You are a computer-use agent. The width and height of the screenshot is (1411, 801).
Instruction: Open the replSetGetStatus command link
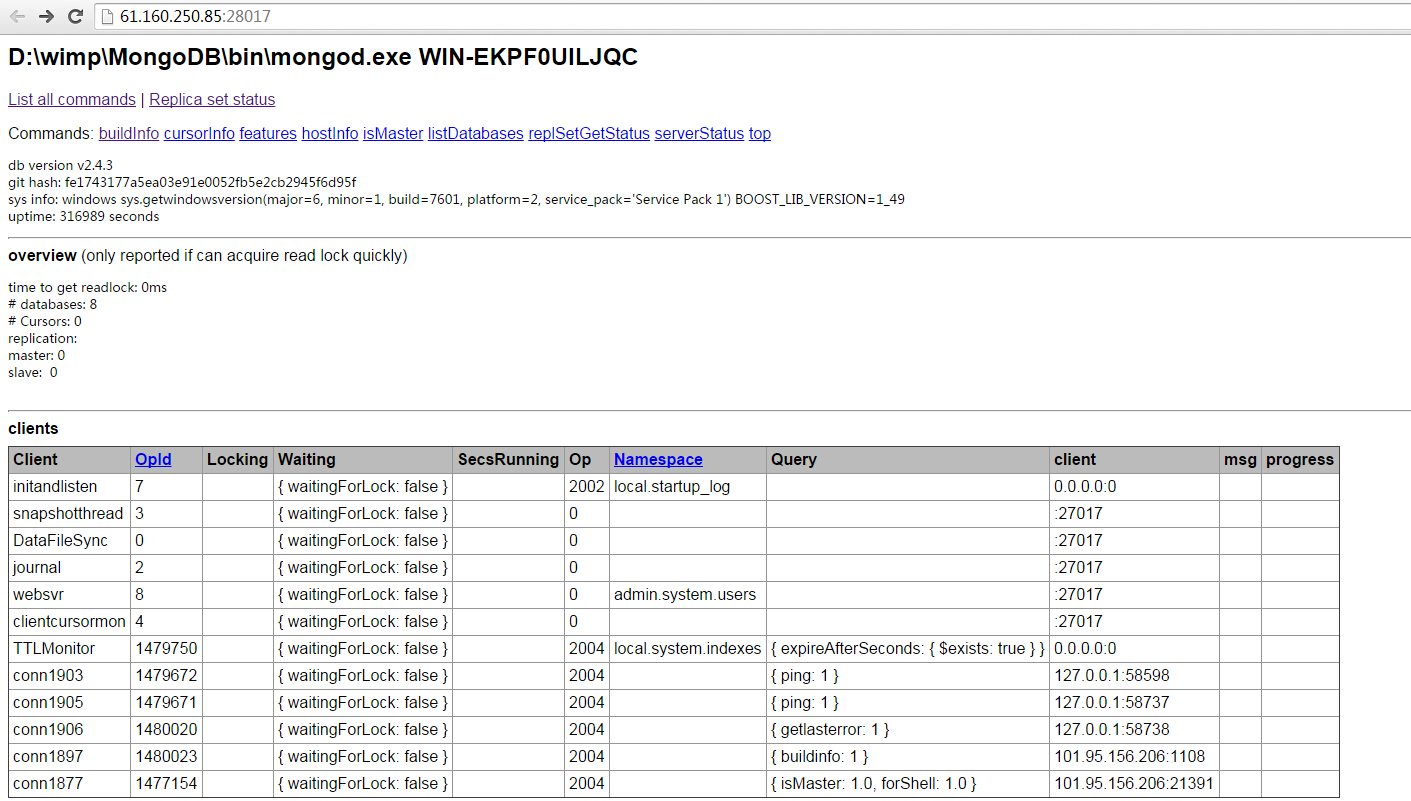point(589,133)
